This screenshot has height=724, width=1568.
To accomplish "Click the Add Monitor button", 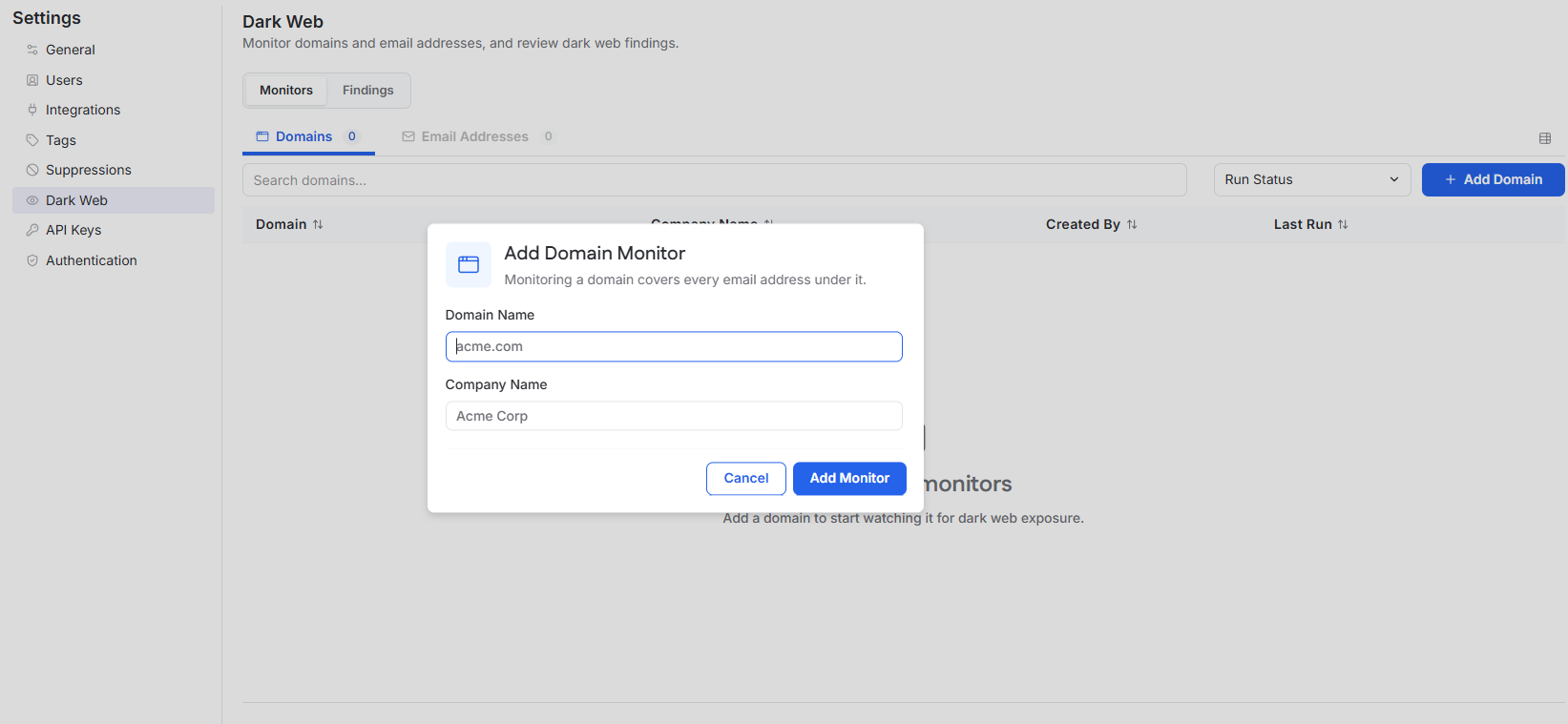I will 849,479.
